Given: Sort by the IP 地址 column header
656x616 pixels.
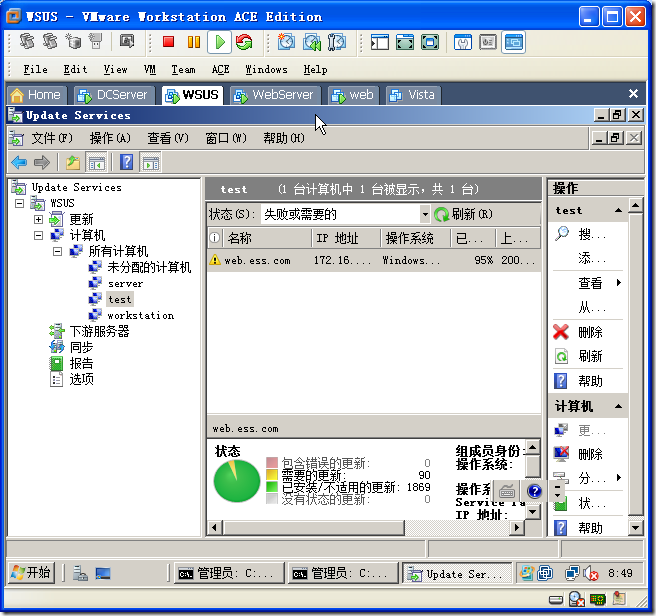Looking at the screenshot, I should pyautogui.click(x=346, y=238).
